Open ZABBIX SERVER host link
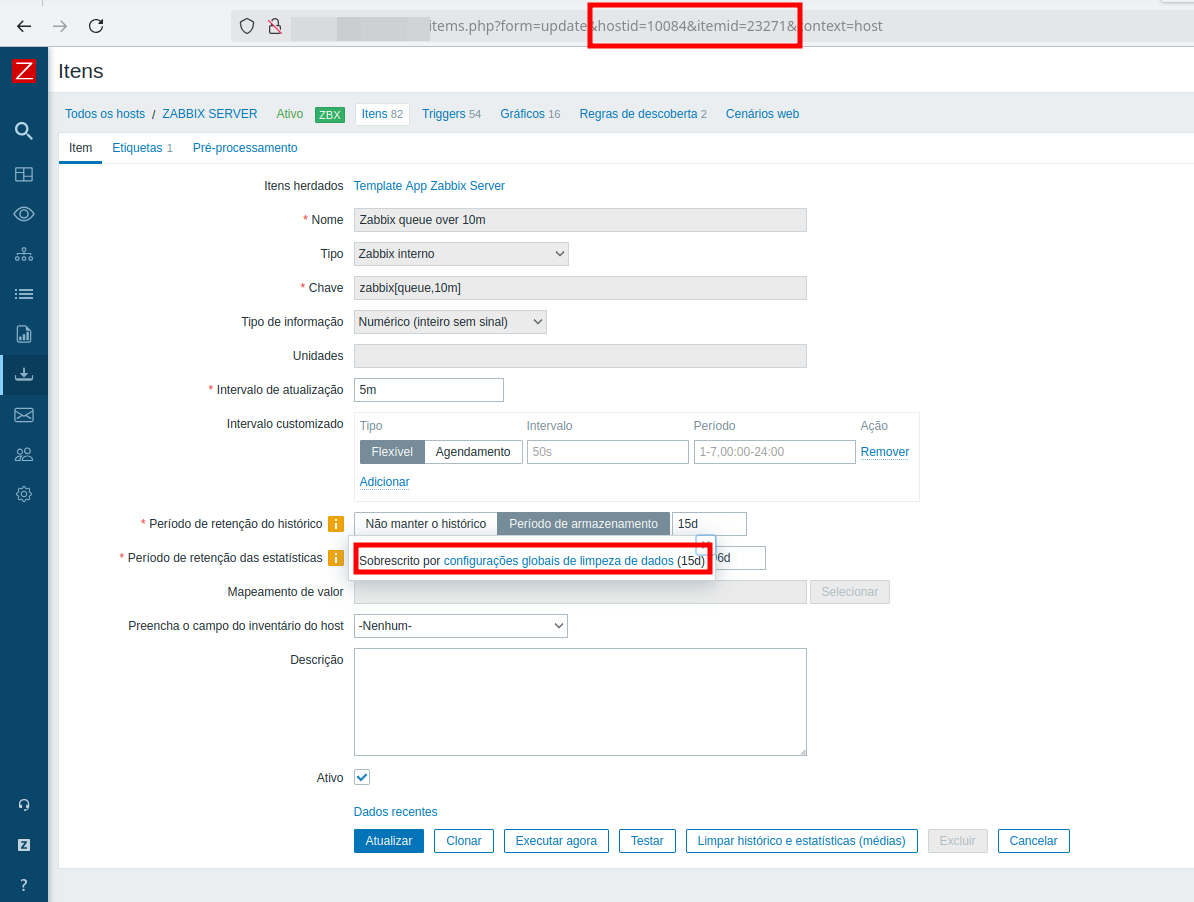 [x=209, y=113]
